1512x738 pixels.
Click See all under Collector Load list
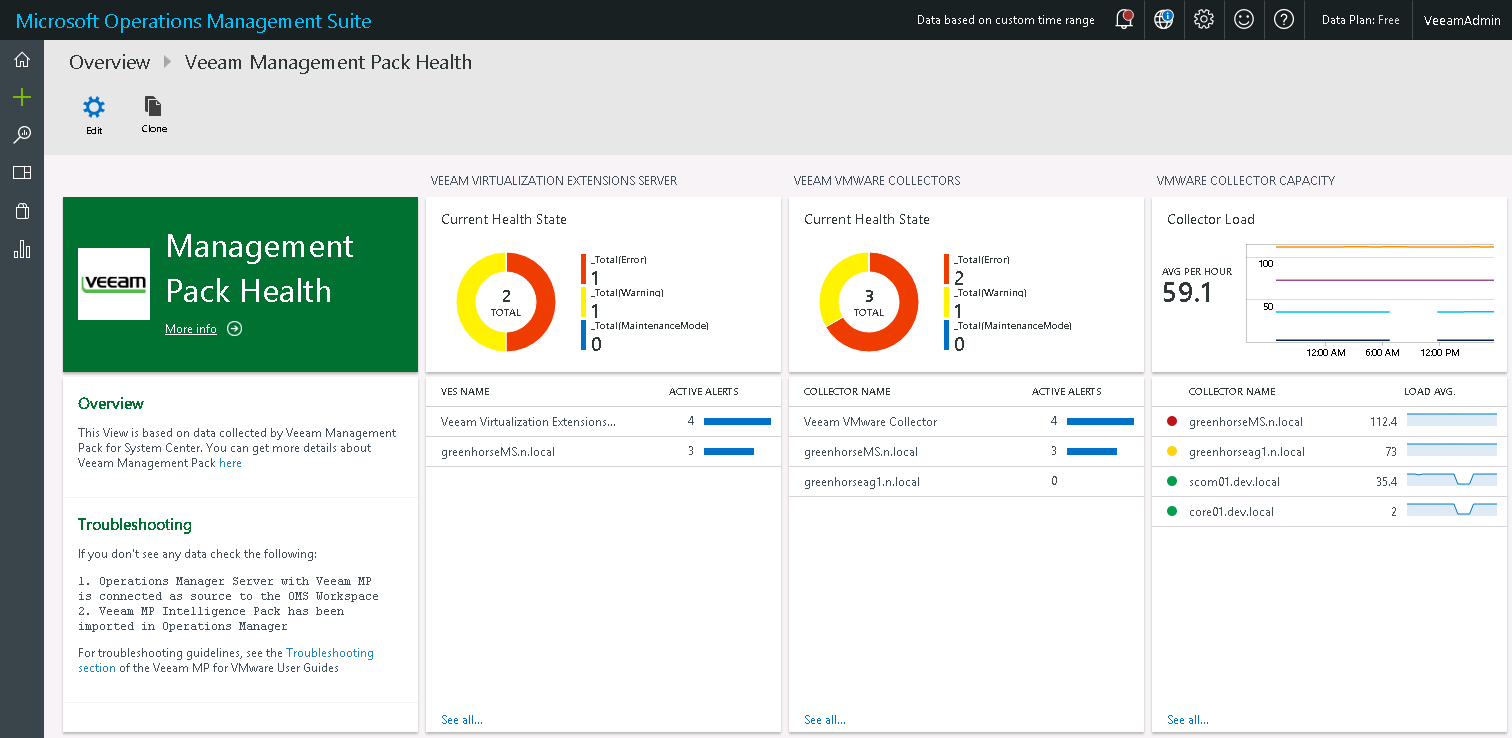coord(1188,720)
